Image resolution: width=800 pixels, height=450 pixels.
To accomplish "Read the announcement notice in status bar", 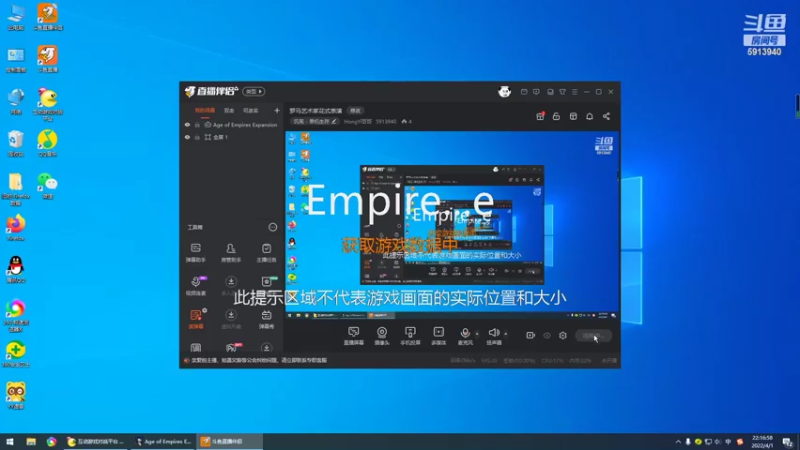I will point(258,360).
